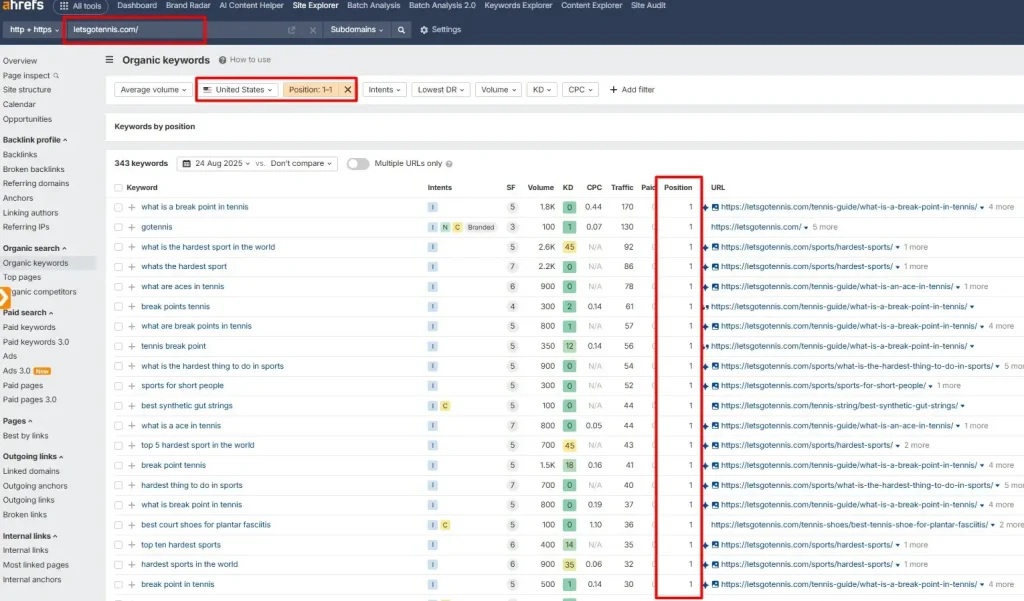Click the search magnifier in the top bar
This screenshot has width=1024, height=601.
coord(401,29)
